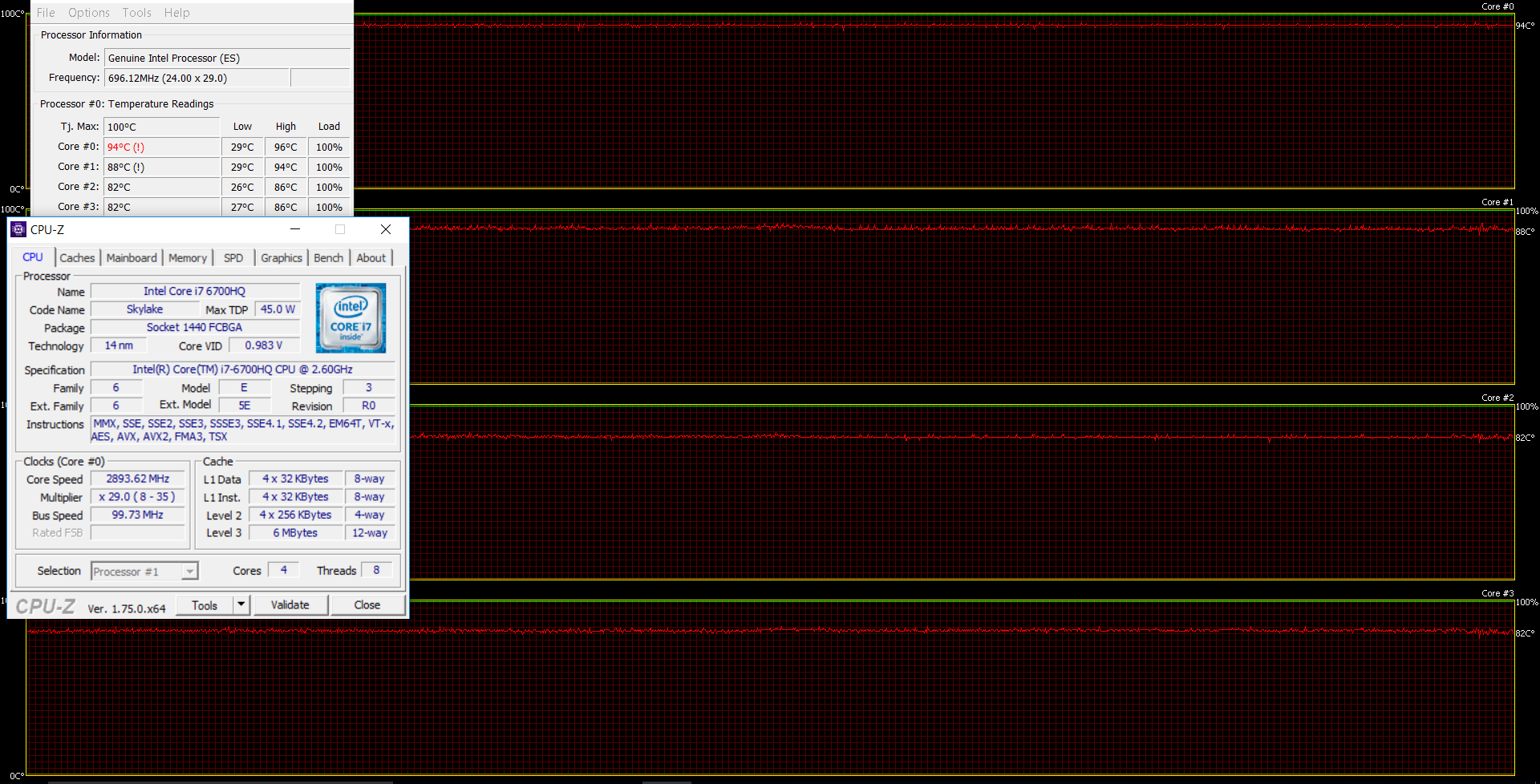Click the Frequency field showing 696.12MHz

197,78
